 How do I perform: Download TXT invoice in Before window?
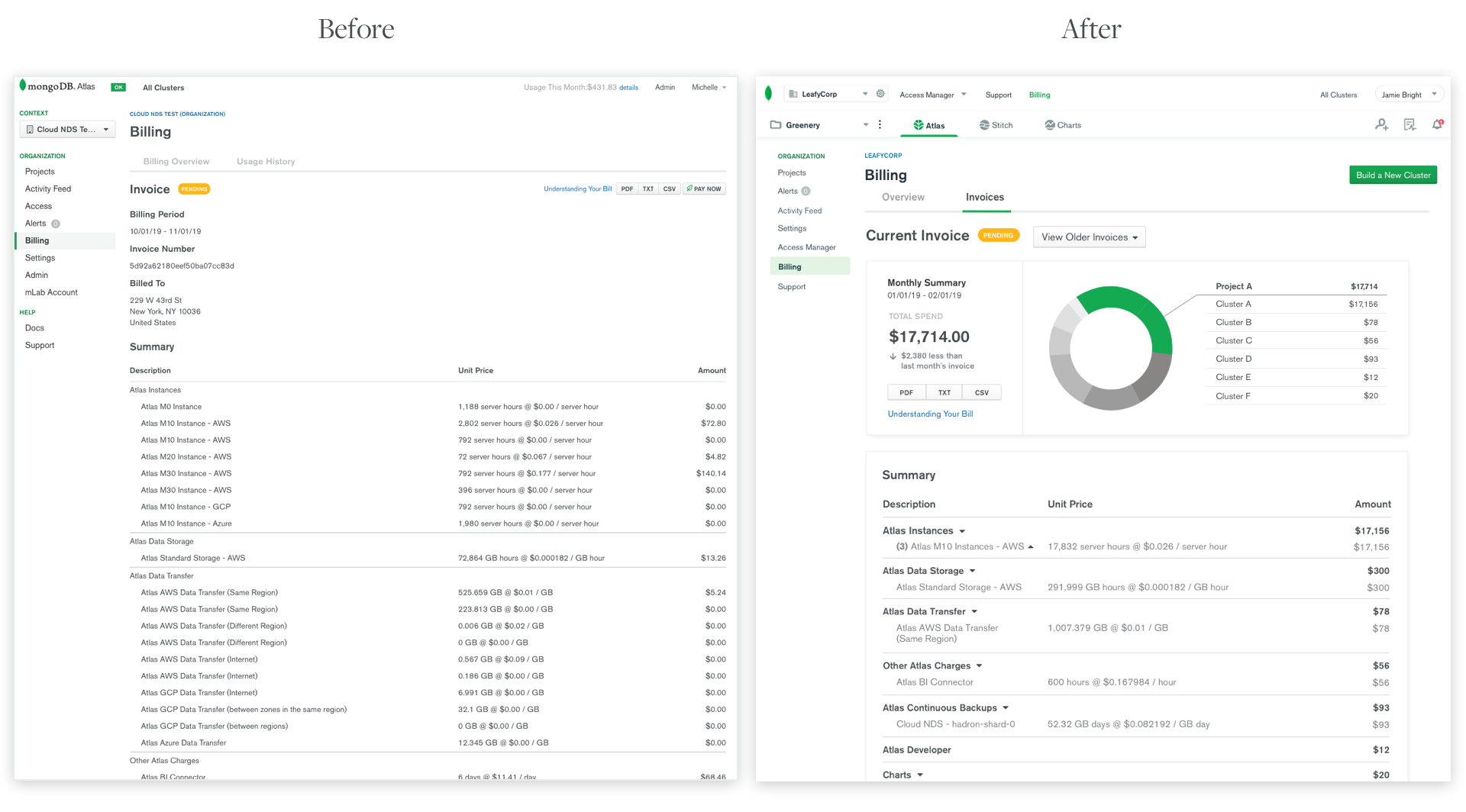(x=648, y=188)
